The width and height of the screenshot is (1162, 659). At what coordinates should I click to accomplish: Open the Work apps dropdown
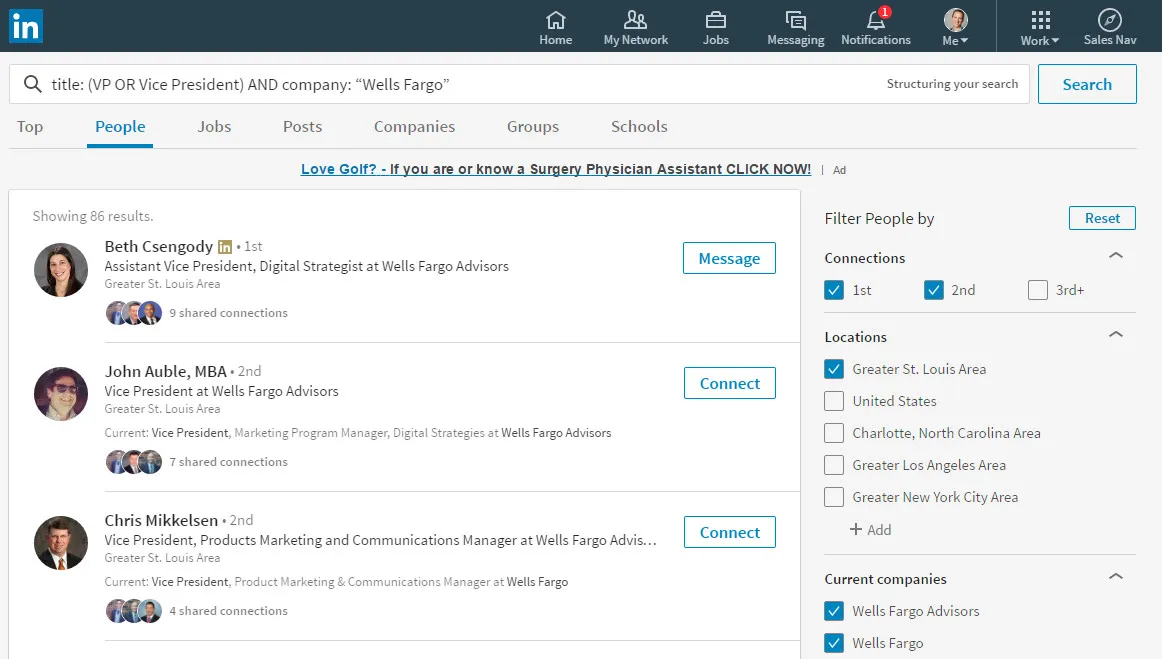click(1040, 26)
